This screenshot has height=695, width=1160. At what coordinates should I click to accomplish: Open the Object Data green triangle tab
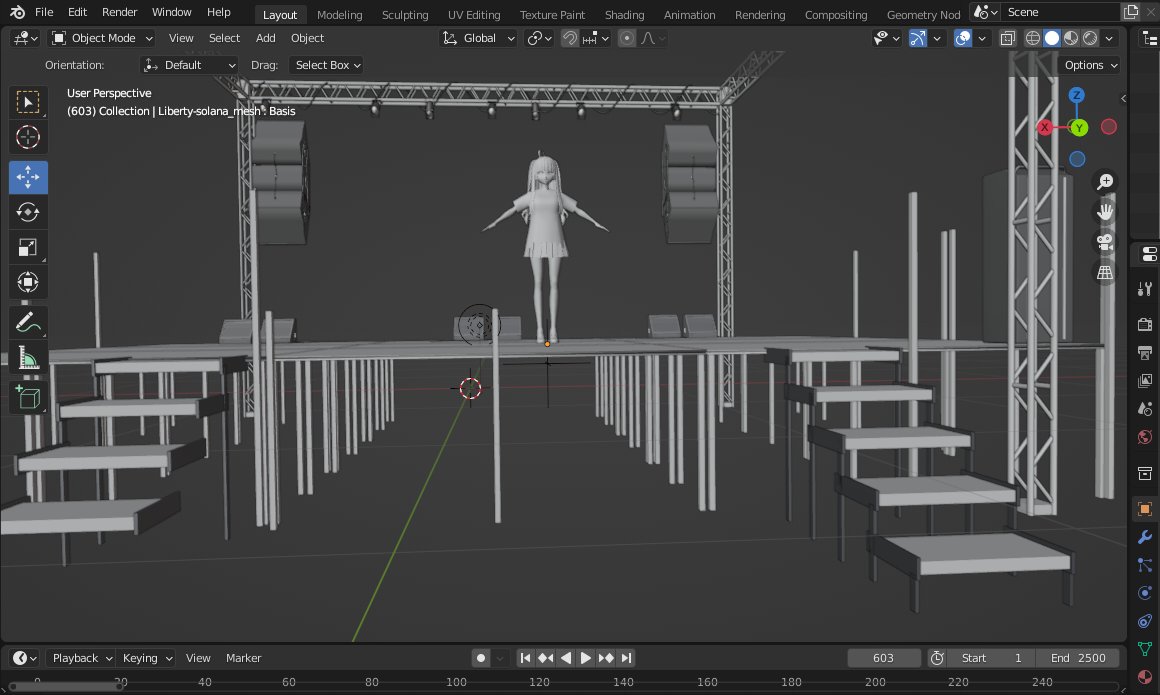(1144, 649)
